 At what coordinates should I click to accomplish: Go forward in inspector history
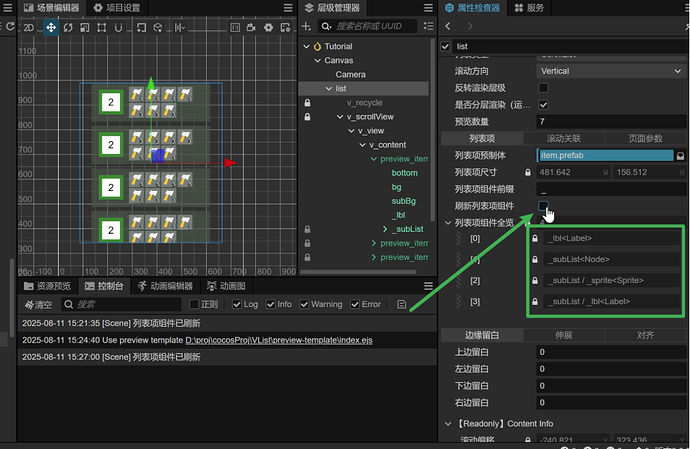pos(470,26)
